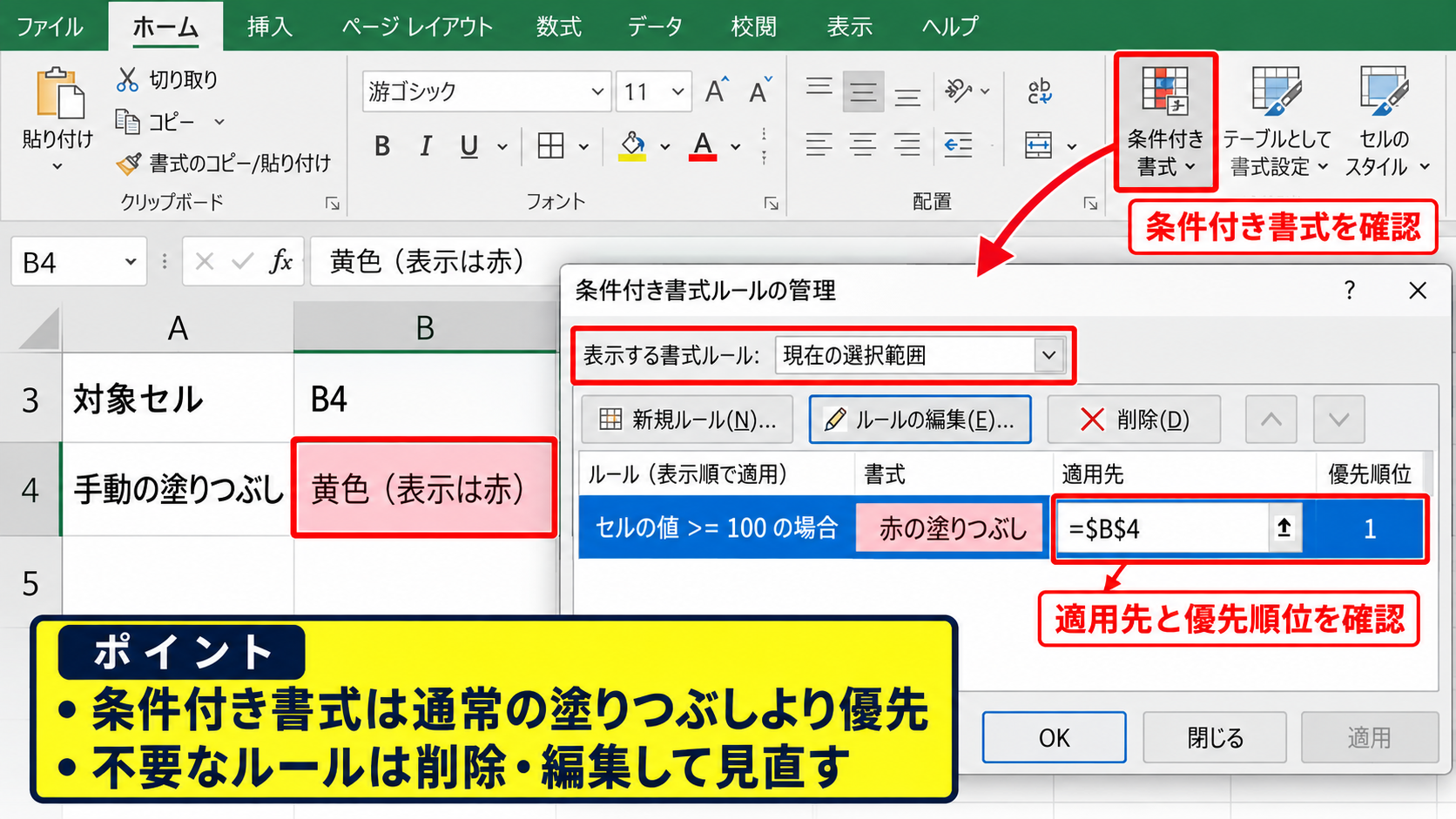Image resolution: width=1456 pixels, height=819 pixels.
Task: Open the ファイル tab
Action: tap(50, 26)
